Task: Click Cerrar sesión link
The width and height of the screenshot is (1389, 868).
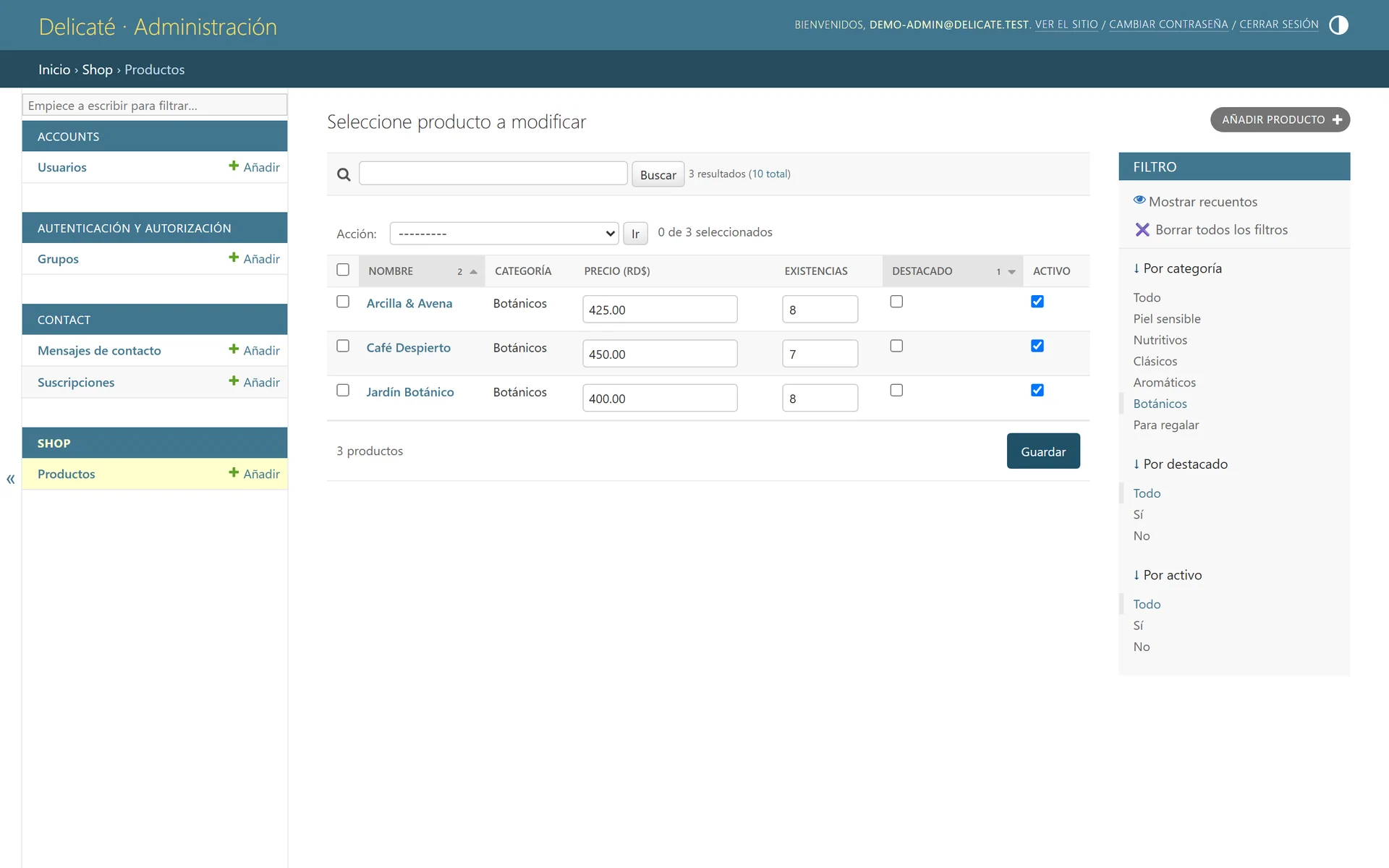Action: 1278,25
